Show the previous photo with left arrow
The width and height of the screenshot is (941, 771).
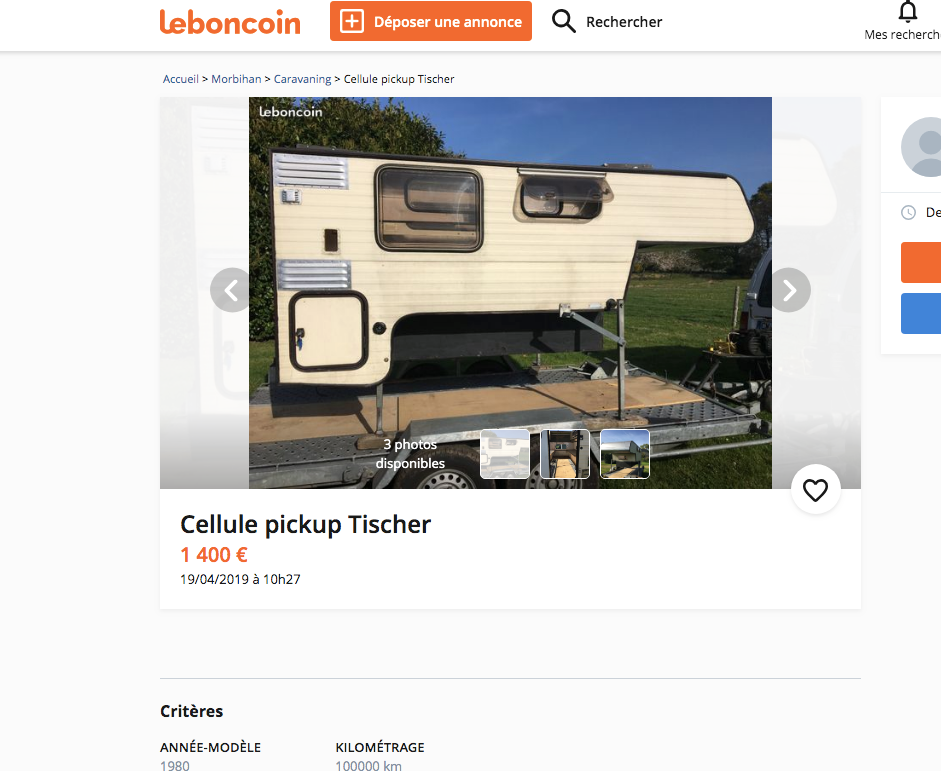tap(232, 290)
